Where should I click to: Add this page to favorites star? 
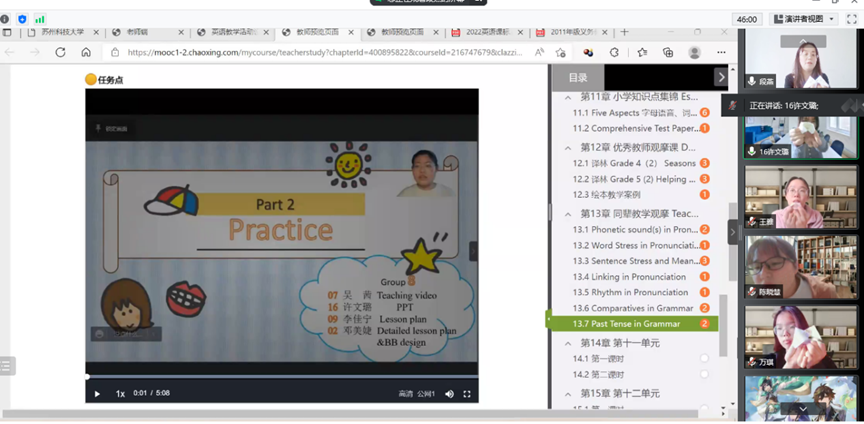pyautogui.click(x=561, y=52)
